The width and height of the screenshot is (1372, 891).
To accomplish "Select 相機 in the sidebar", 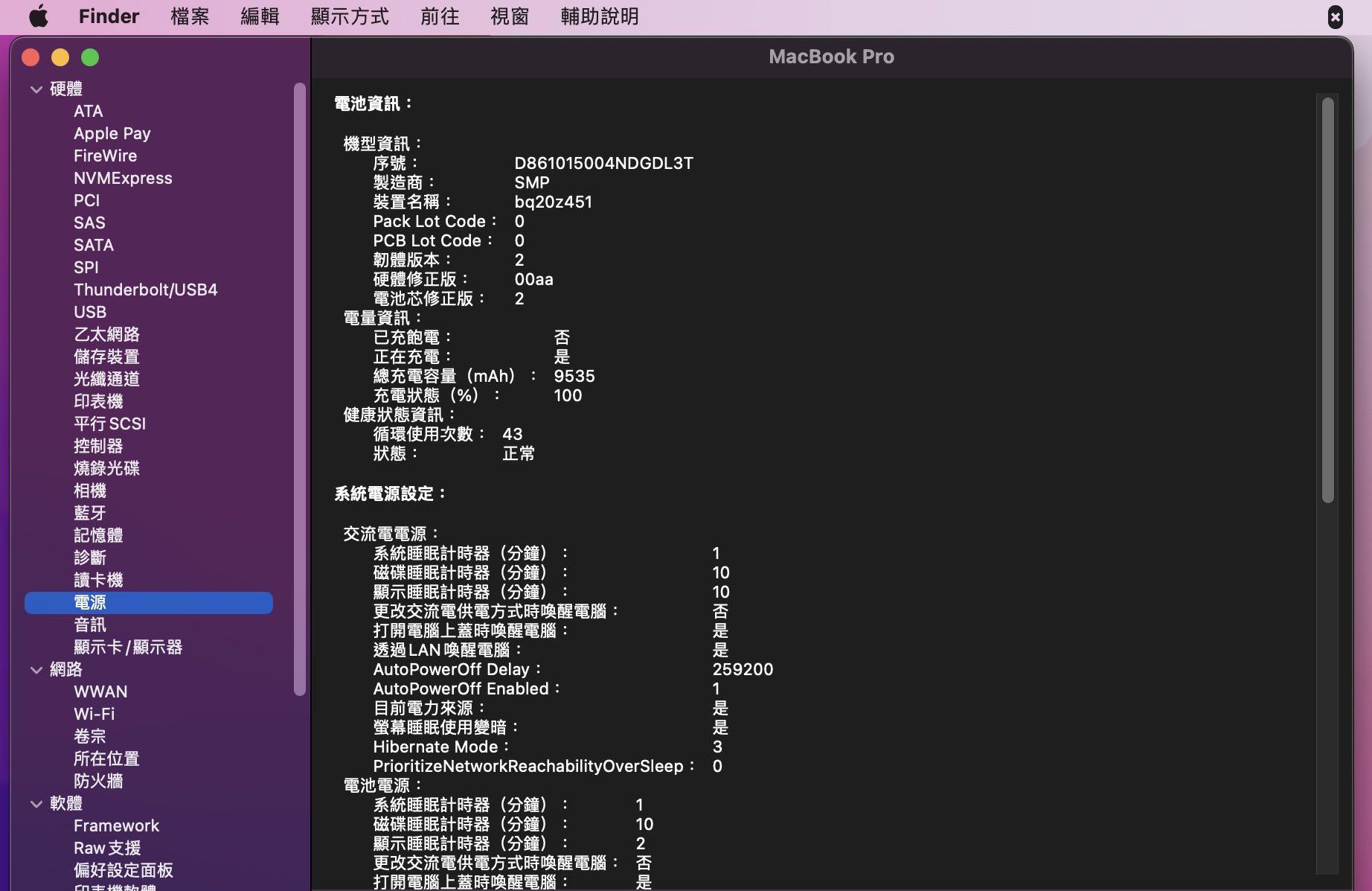I will [90, 491].
